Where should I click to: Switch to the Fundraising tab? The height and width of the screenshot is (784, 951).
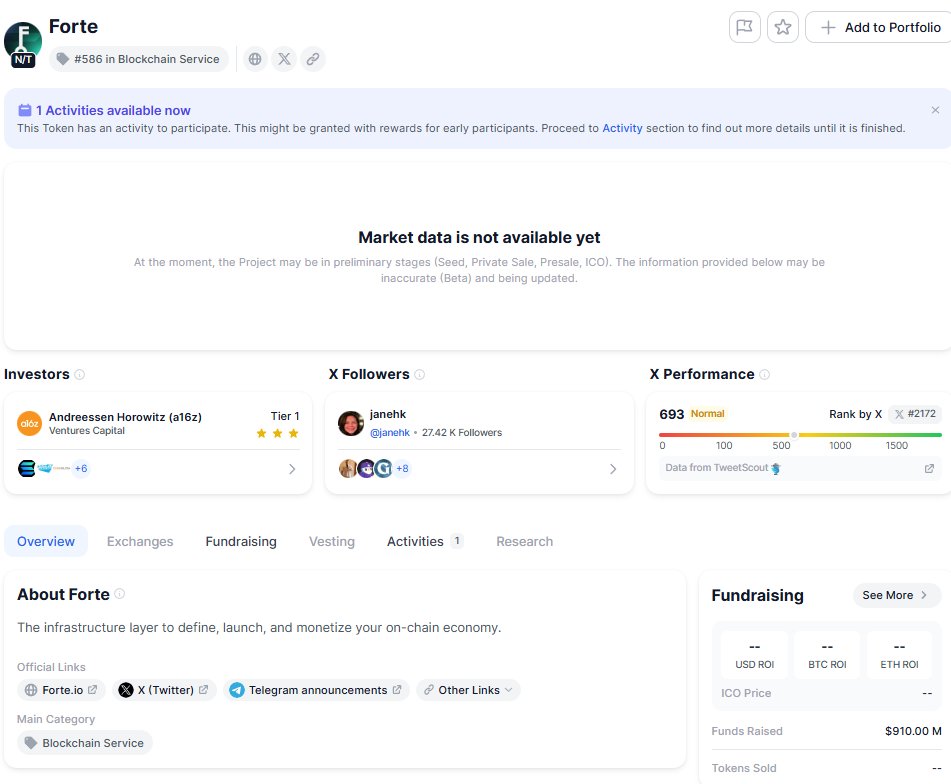click(241, 541)
